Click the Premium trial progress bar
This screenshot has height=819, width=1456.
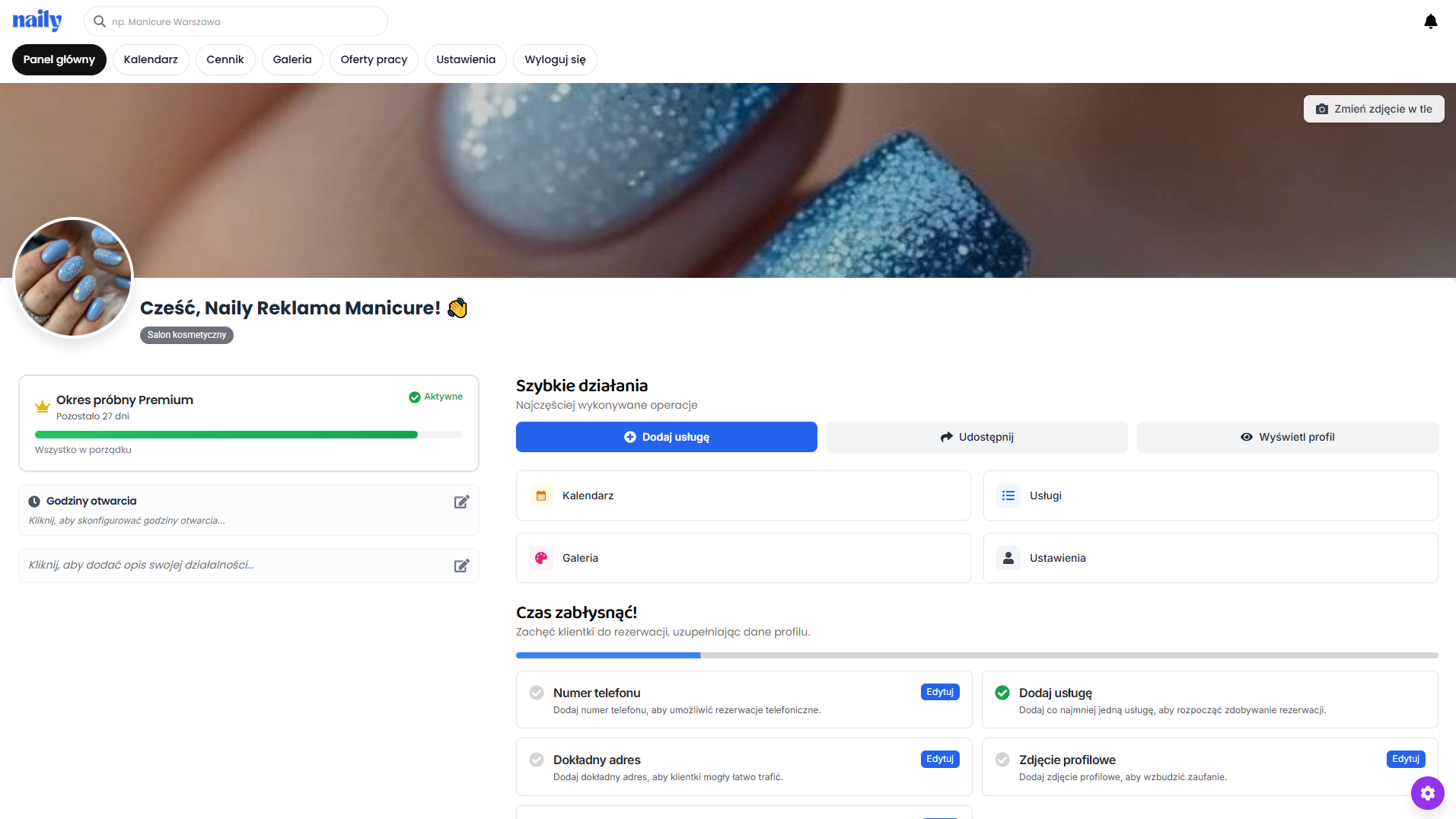click(249, 434)
